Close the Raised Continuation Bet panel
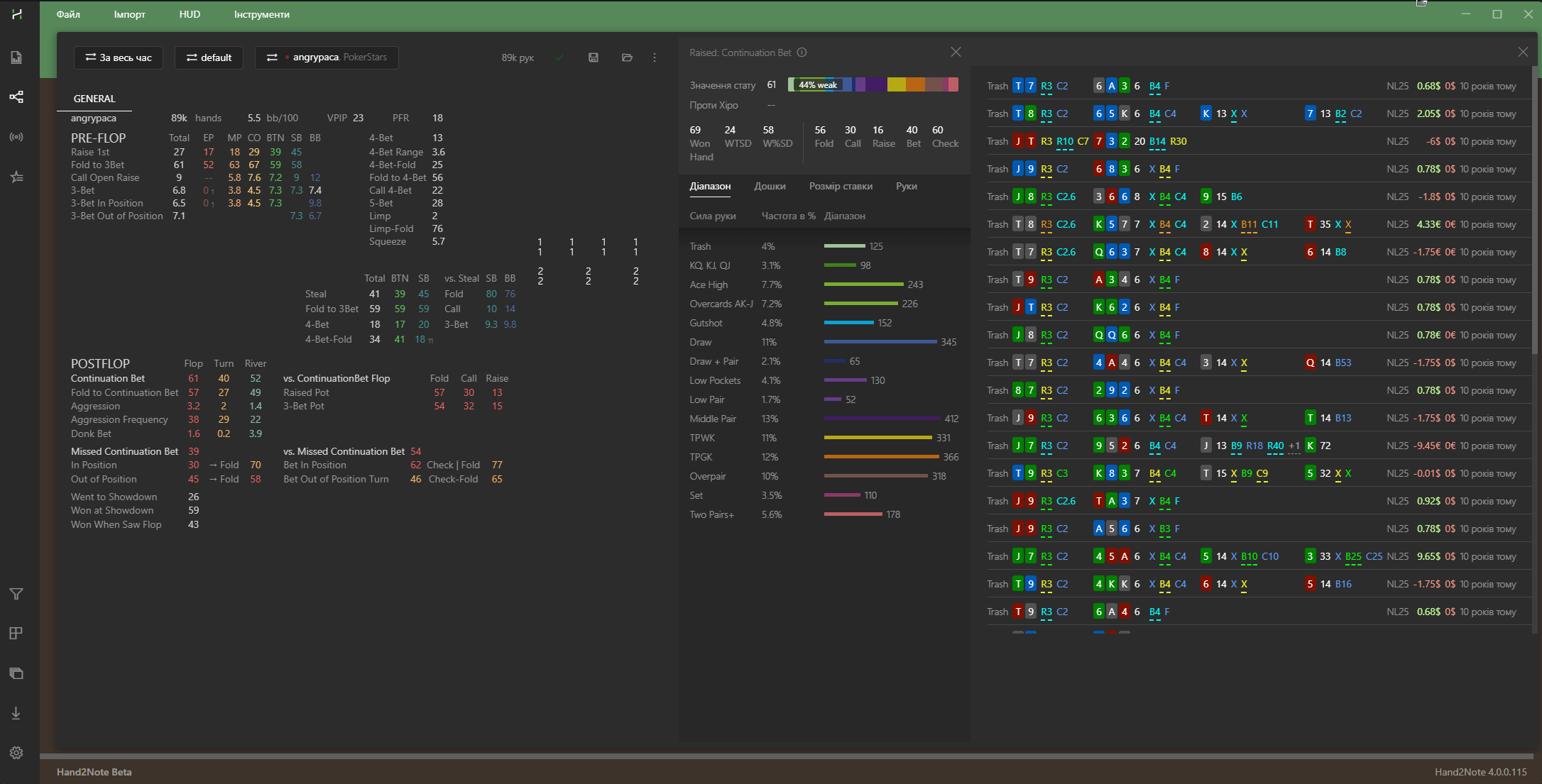The width and height of the screenshot is (1542, 784). pos(956,52)
